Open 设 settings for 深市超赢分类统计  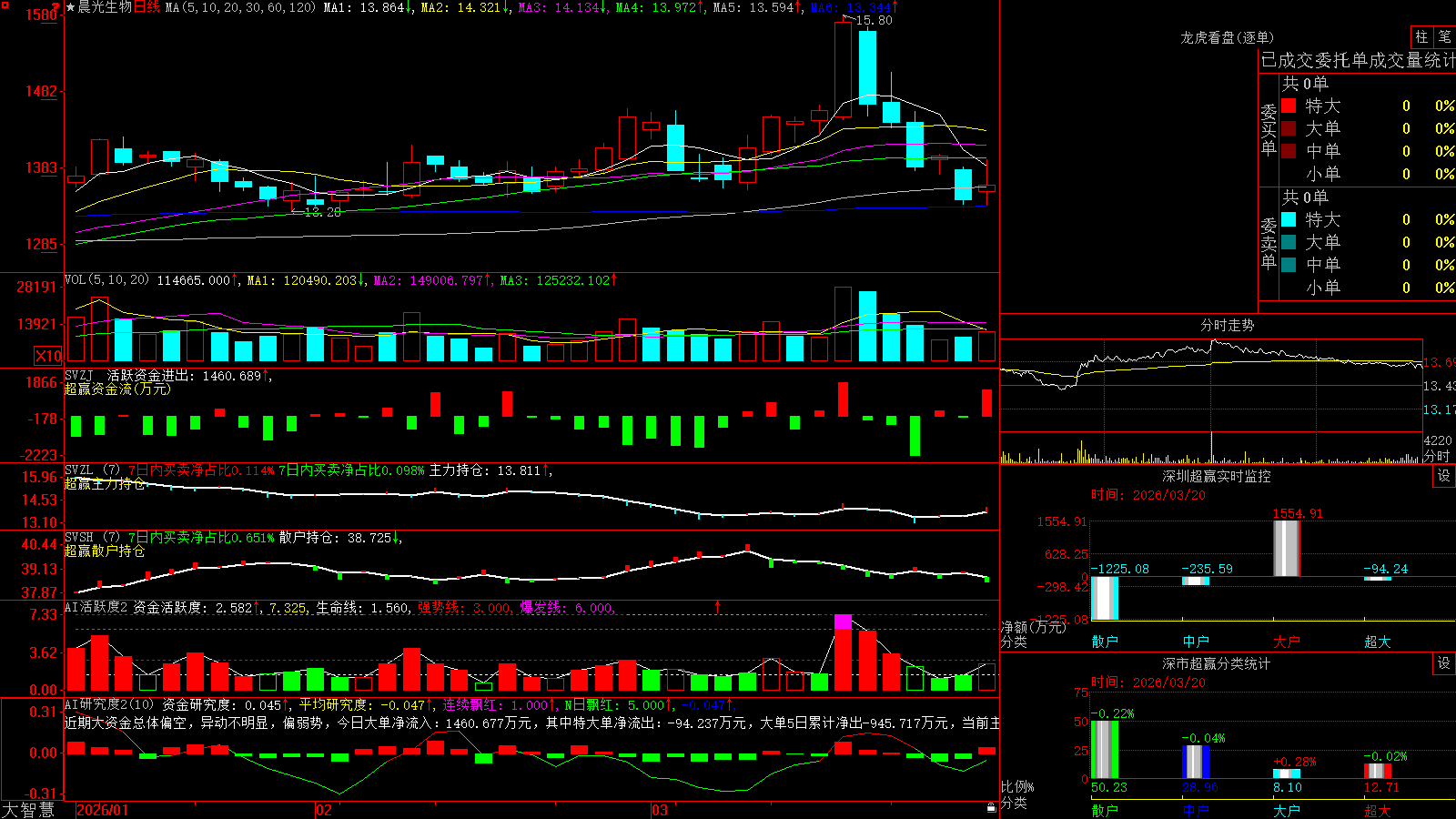coord(1444,663)
